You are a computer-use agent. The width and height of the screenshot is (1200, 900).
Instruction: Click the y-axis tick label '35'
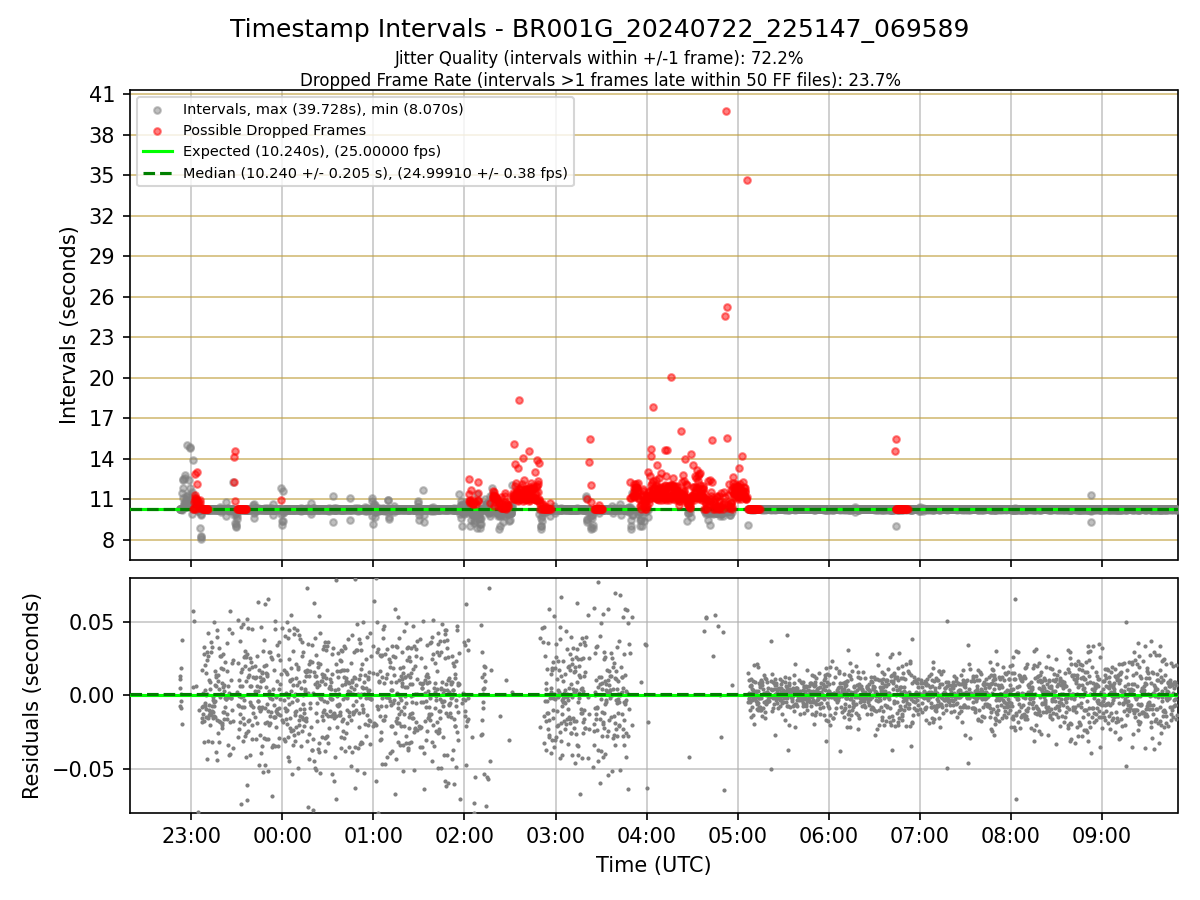click(102, 175)
